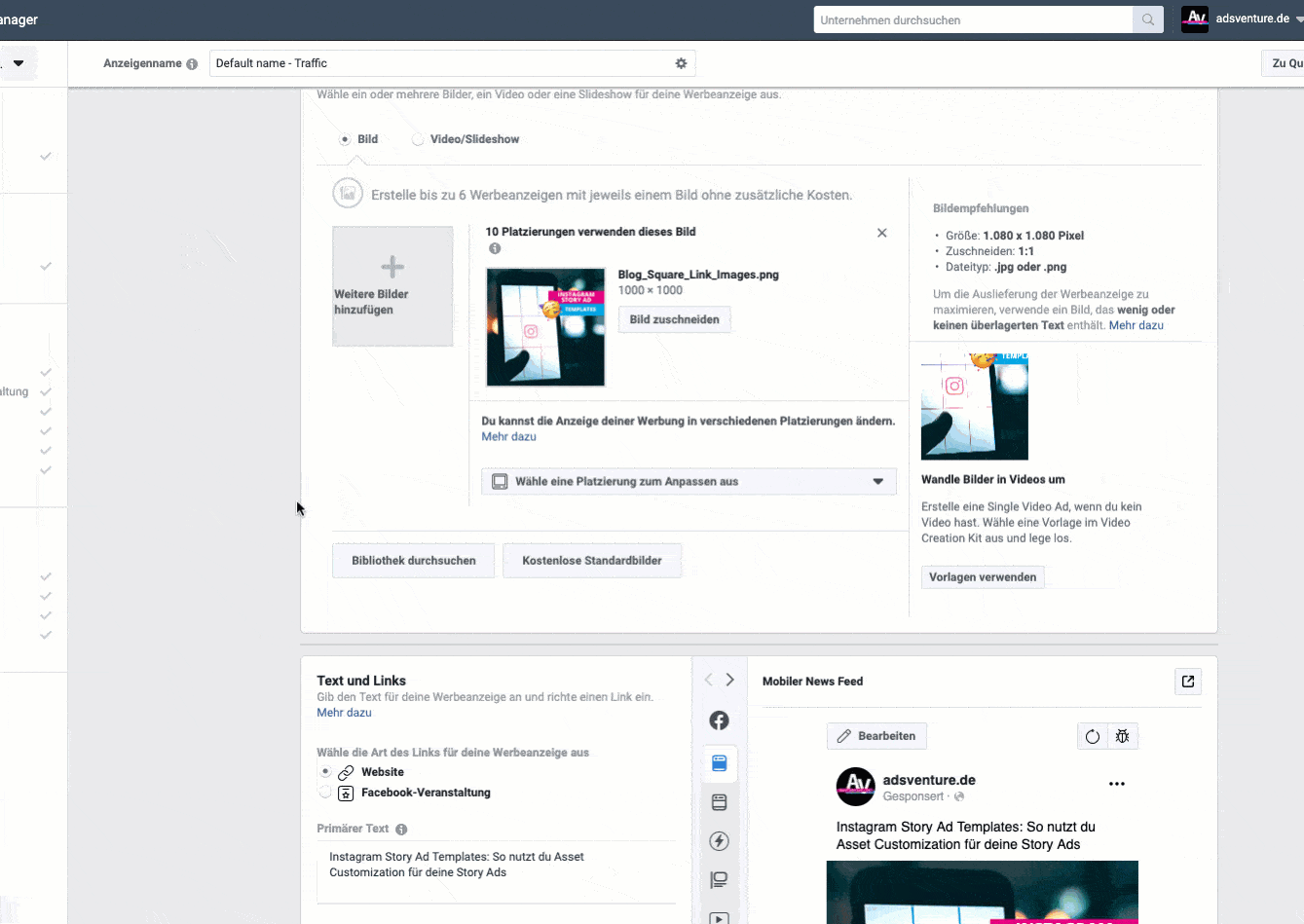Screen dimensions: 1304x924
Task: Select Facebook logo preview icon
Action: 719,721
